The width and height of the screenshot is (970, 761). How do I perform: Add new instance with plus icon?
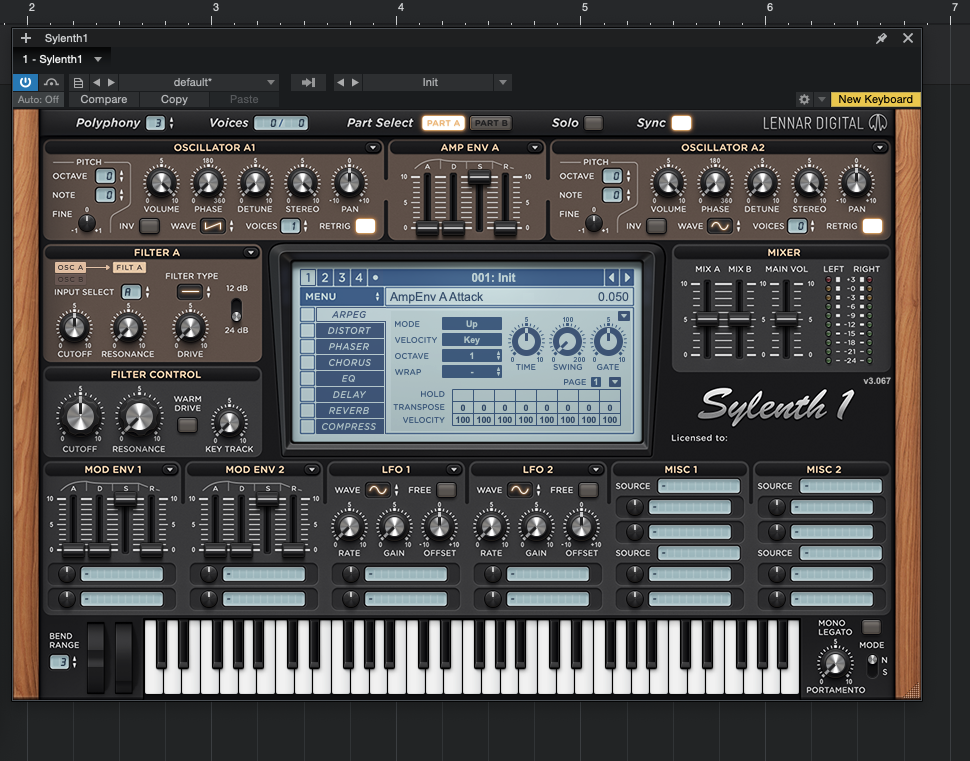(x=25, y=38)
